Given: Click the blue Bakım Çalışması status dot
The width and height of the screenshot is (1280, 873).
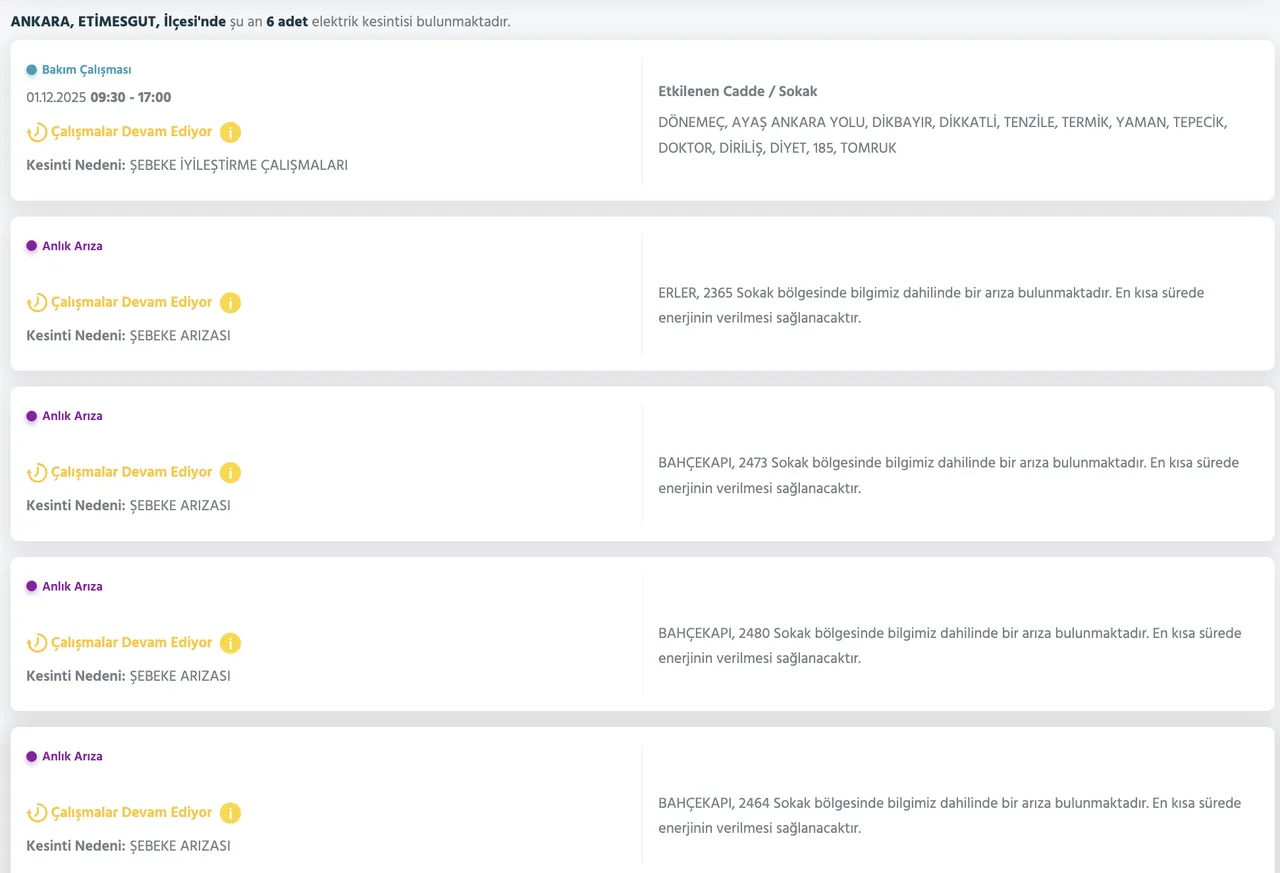Looking at the screenshot, I should [31, 70].
